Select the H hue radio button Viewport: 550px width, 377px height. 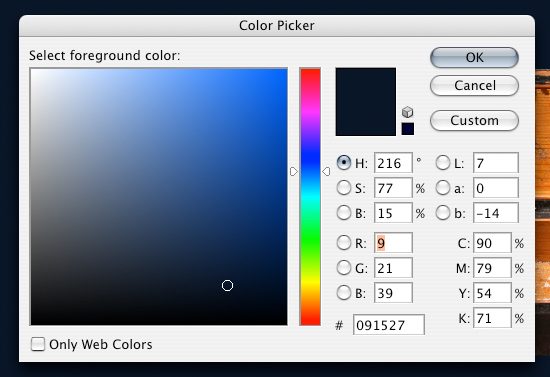click(344, 163)
